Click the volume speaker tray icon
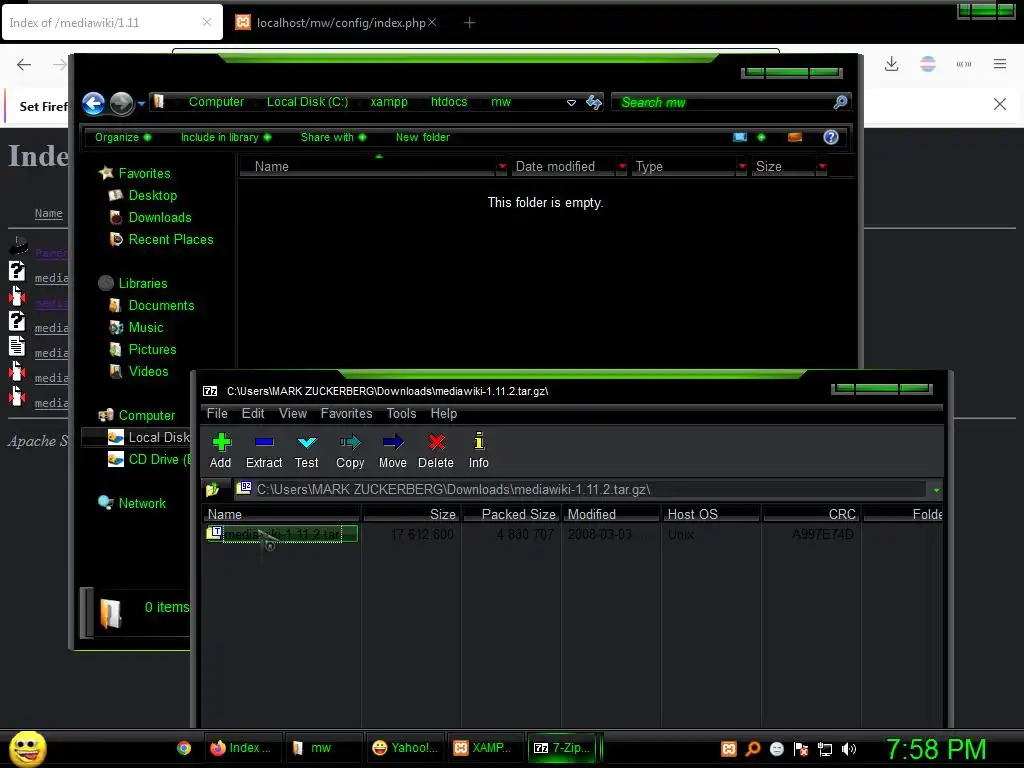This screenshot has height=768, width=1024. (848, 750)
